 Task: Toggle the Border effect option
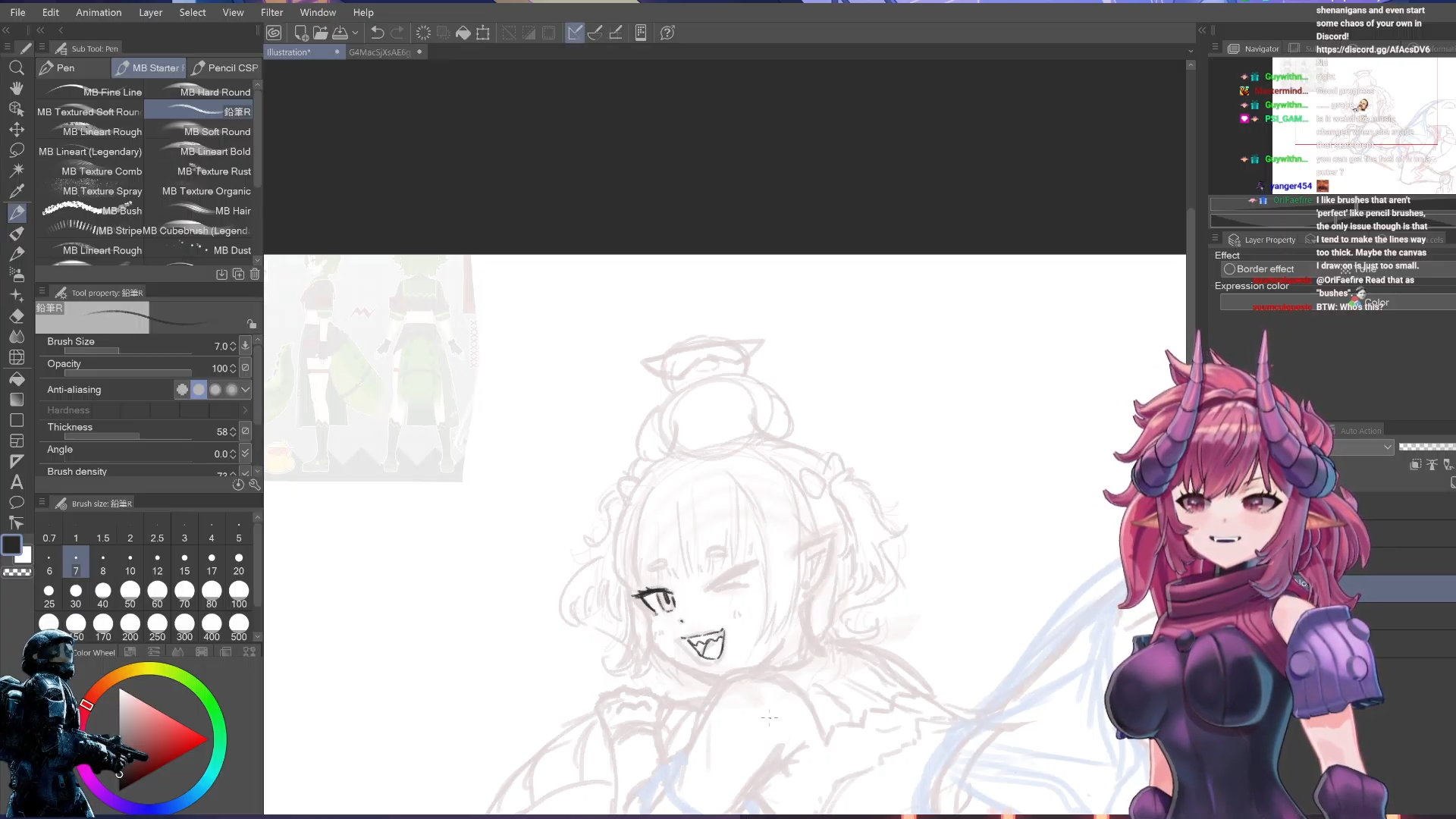pos(1229,269)
